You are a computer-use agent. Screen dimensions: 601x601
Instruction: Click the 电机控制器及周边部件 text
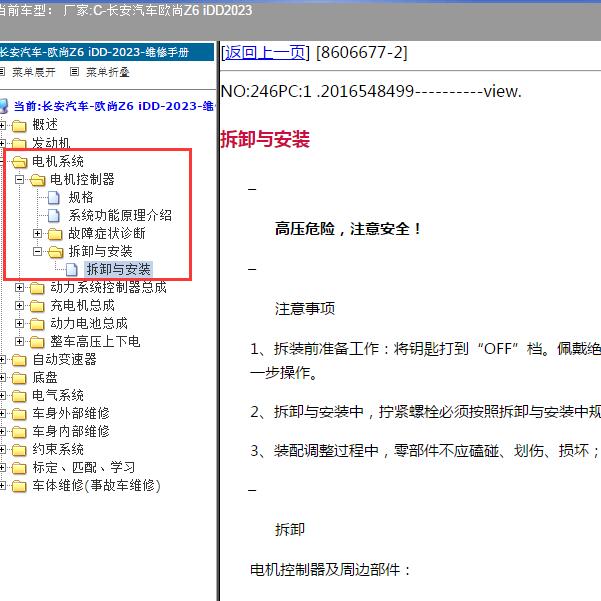pyautogui.click(x=330, y=570)
